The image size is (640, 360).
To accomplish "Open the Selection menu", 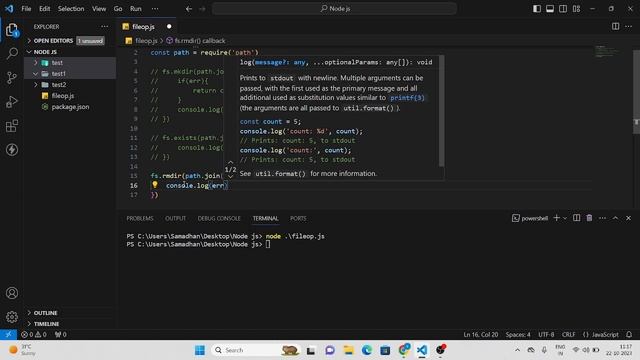I will 71,9.
